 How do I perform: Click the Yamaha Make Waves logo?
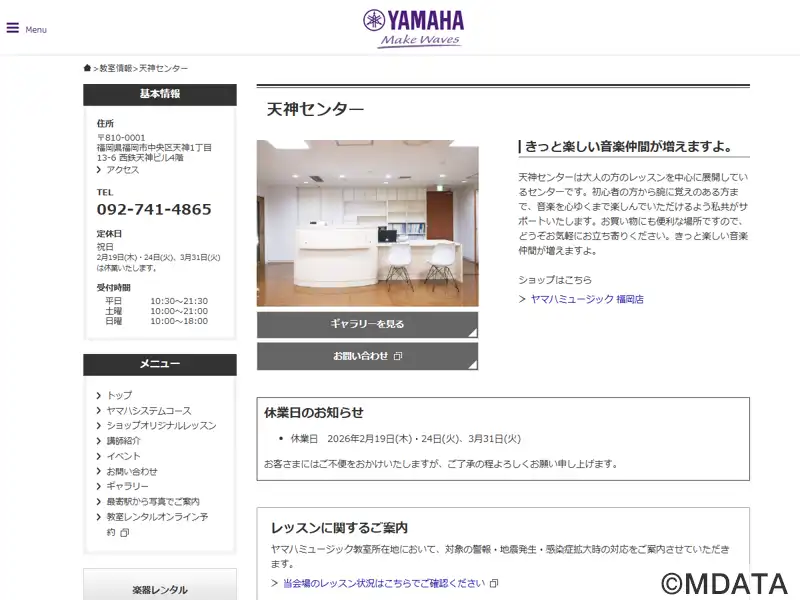tap(414, 29)
